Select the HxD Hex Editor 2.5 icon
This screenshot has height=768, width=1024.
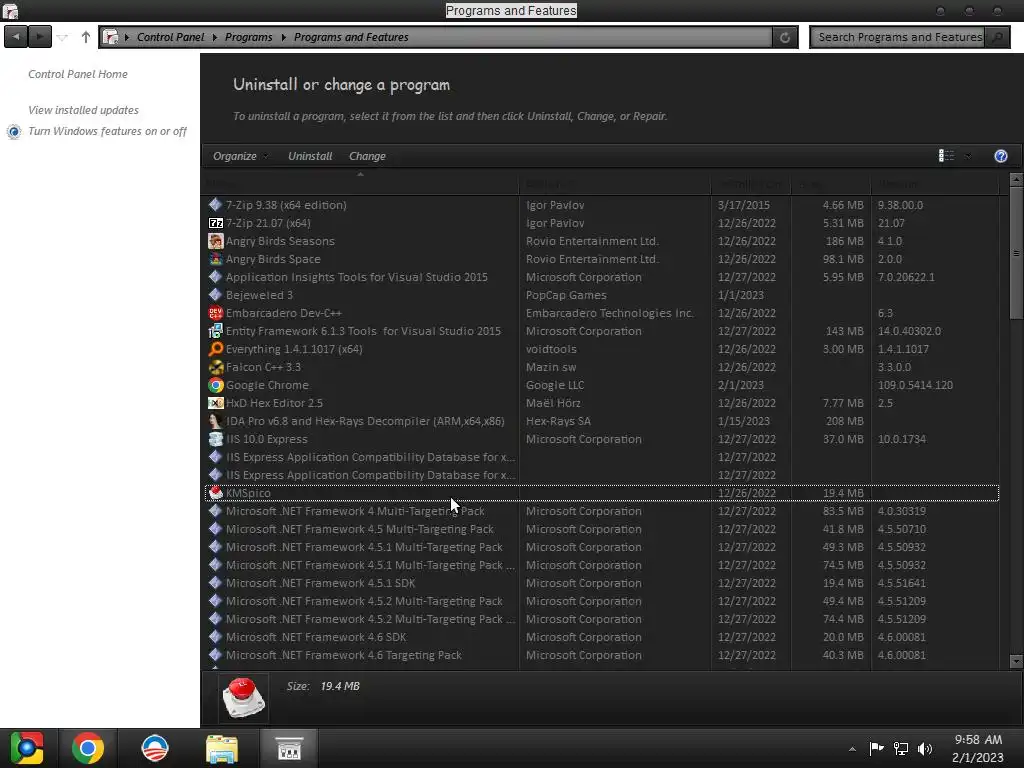click(x=216, y=403)
